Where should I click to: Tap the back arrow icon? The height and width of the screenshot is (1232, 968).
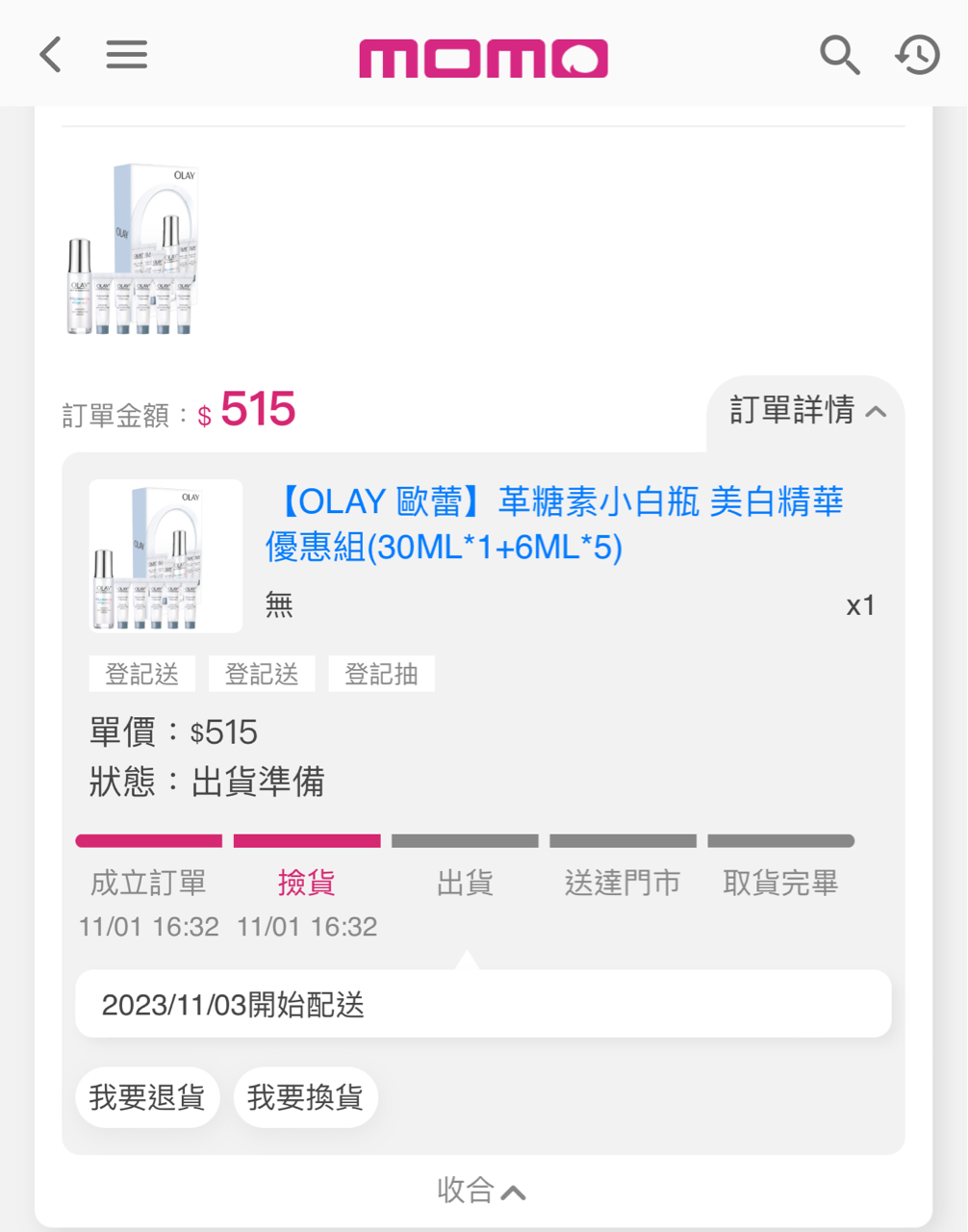(x=51, y=55)
